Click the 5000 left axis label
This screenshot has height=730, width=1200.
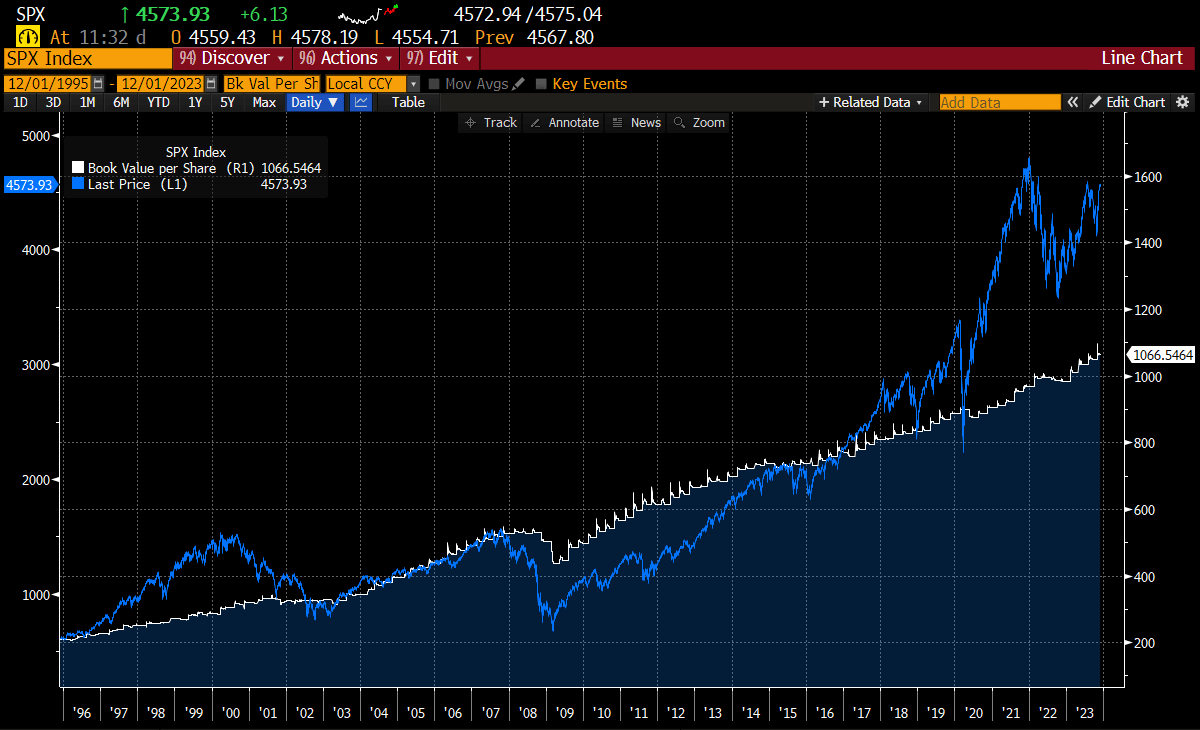coord(36,134)
